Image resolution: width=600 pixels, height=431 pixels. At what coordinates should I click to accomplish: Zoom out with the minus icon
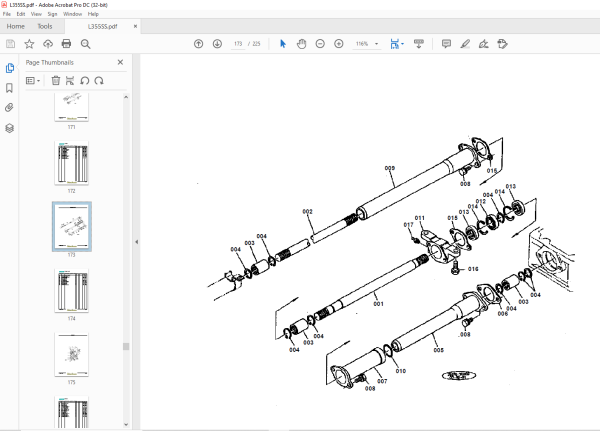click(320, 44)
